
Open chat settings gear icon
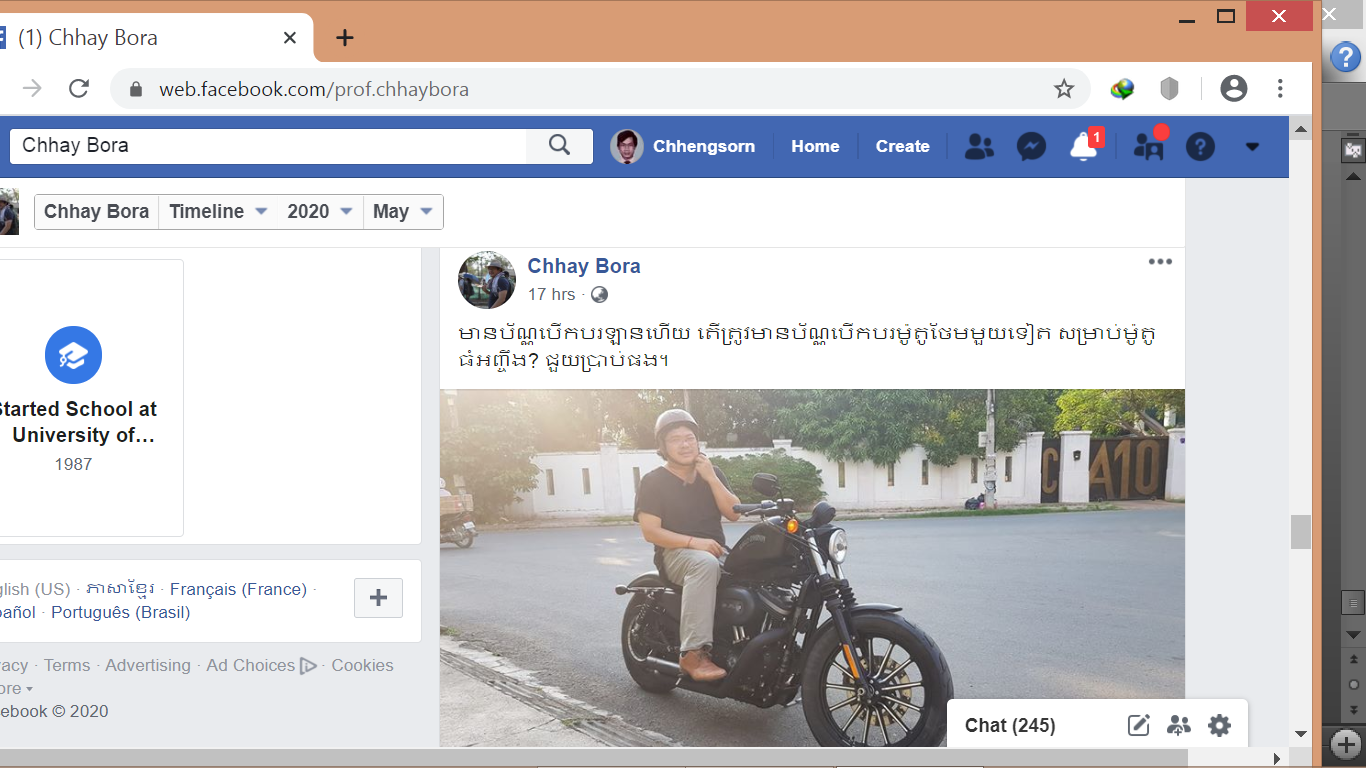[x=1219, y=726]
